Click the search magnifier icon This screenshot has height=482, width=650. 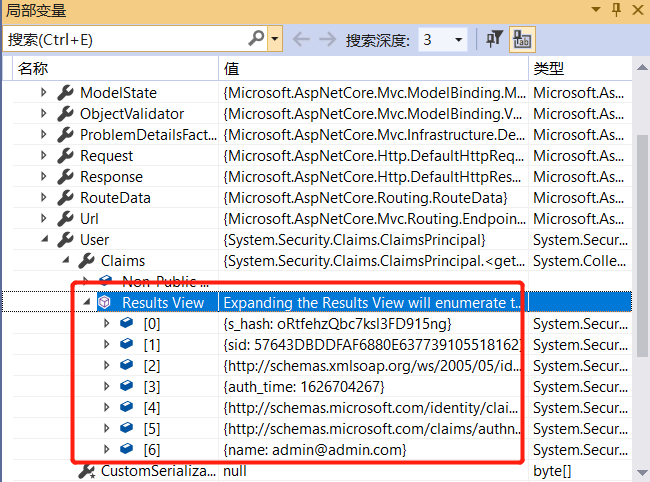pos(256,39)
